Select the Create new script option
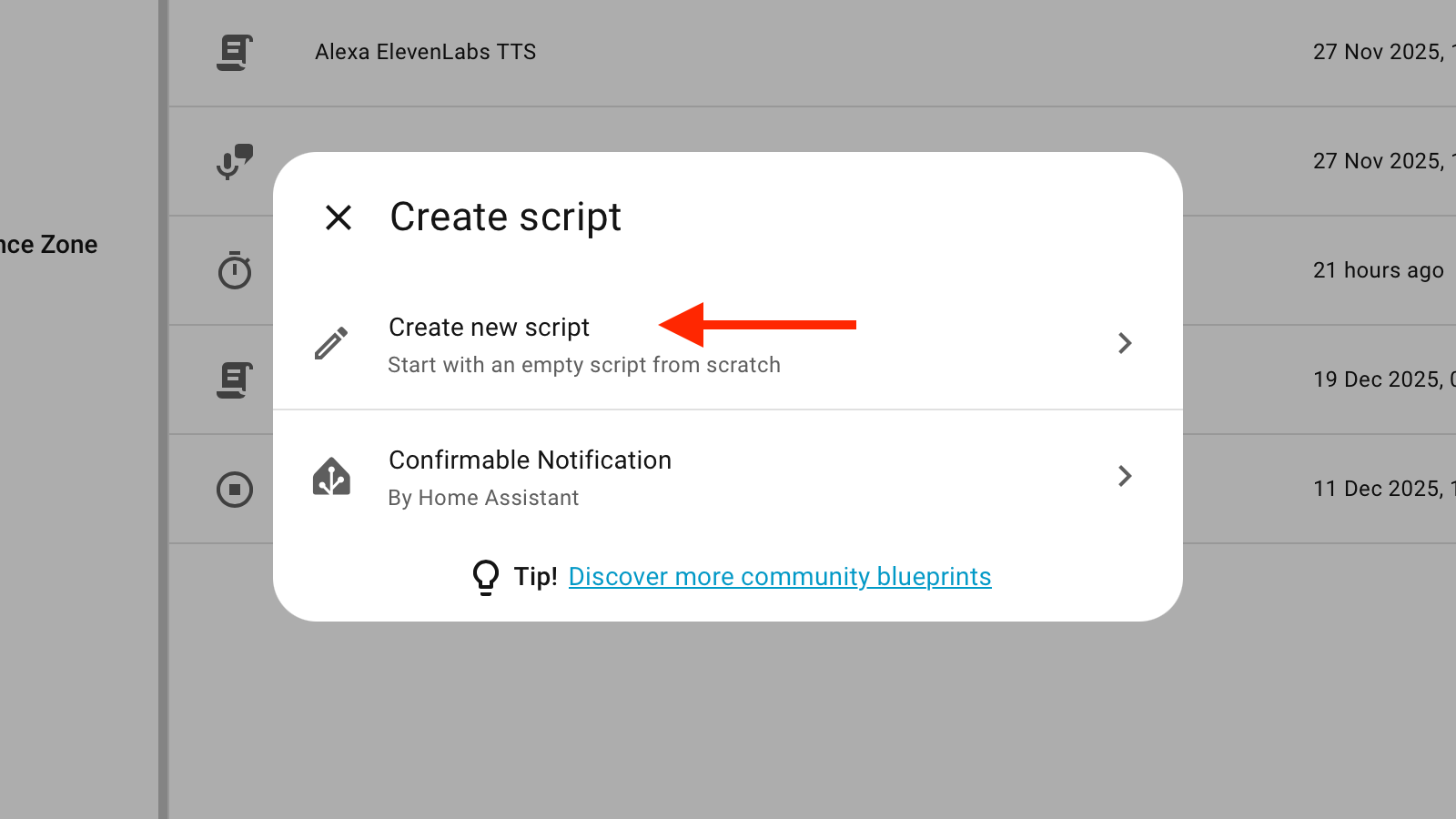Viewport: 1456px width, 819px height. (x=490, y=328)
